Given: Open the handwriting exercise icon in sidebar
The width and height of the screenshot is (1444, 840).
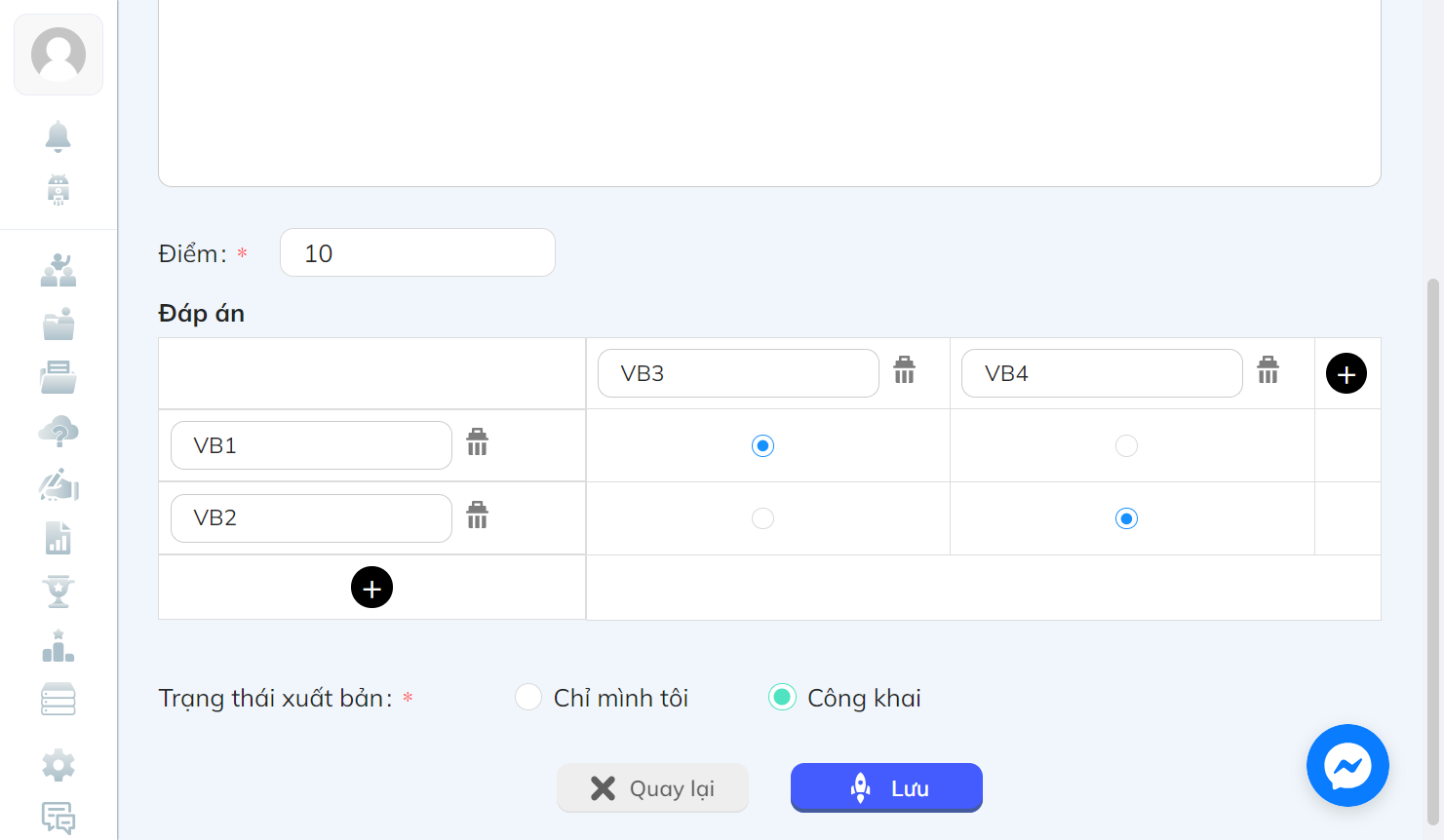Looking at the screenshot, I should [59, 484].
